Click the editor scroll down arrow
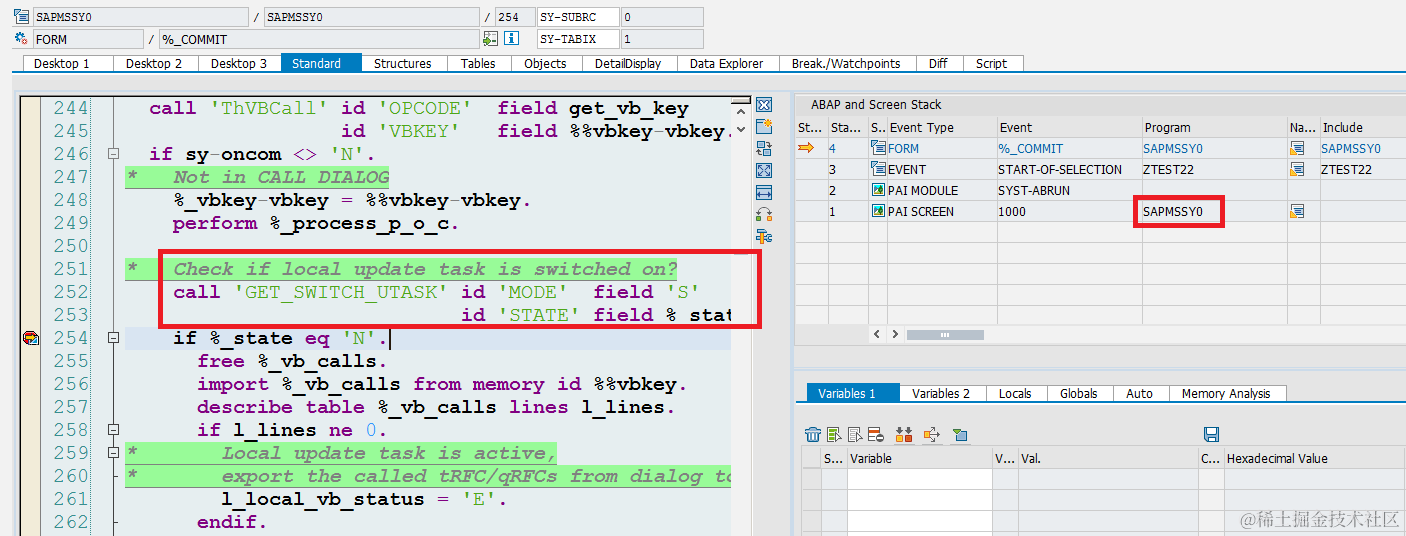Image resolution: width=1406 pixels, height=536 pixels. point(740,129)
